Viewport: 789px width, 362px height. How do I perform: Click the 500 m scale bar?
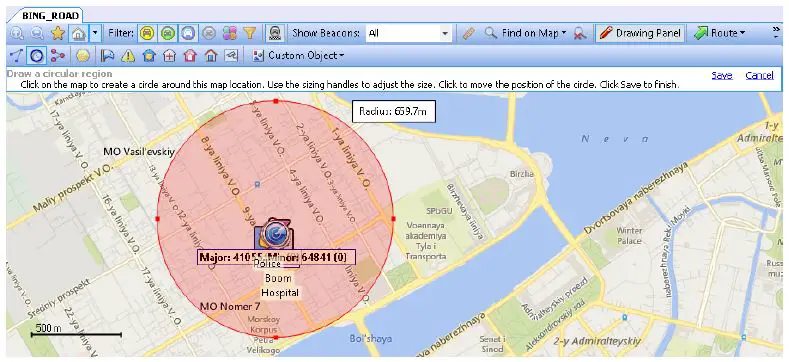pos(77,331)
